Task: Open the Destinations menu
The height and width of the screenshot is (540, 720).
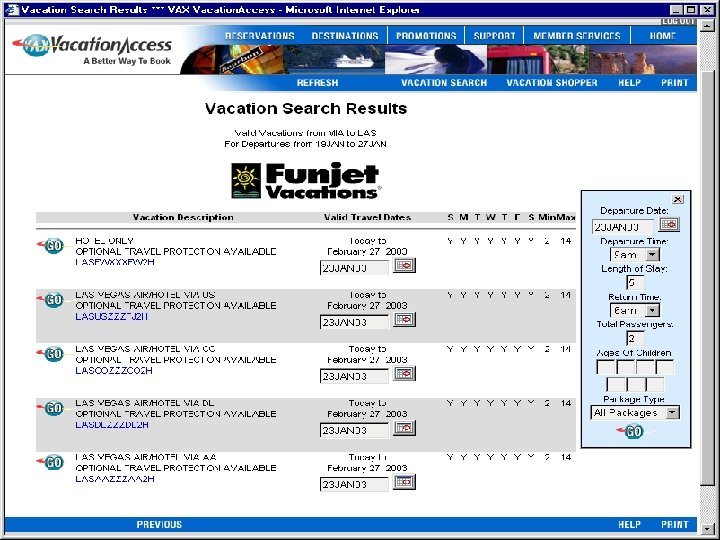Action: [345, 36]
